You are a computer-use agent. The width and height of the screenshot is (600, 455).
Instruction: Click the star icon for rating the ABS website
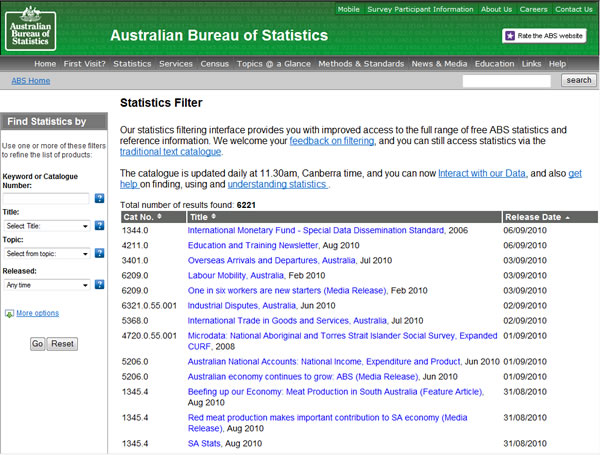pyautogui.click(x=511, y=36)
